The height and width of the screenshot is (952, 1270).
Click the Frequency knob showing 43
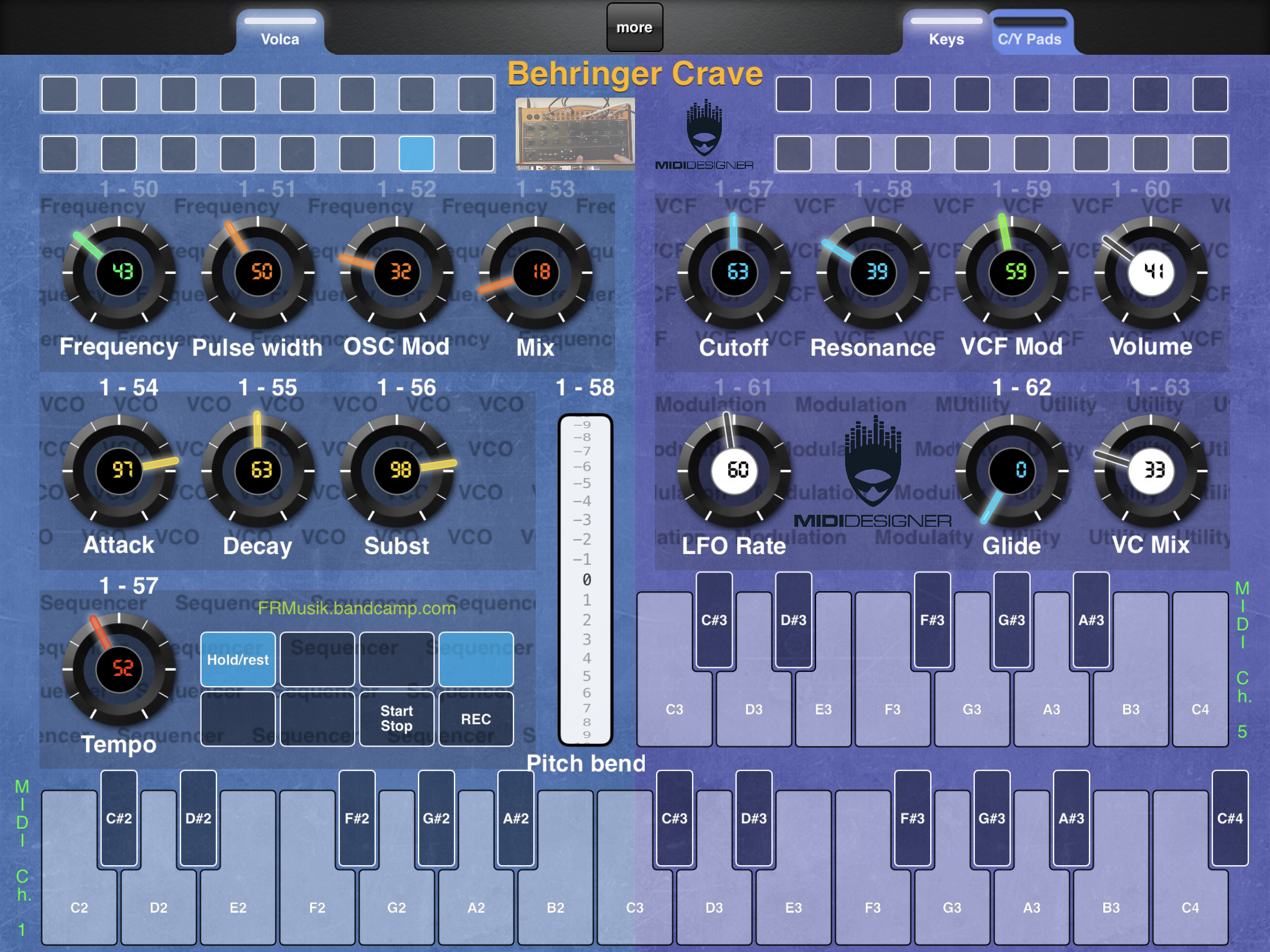click(x=119, y=272)
